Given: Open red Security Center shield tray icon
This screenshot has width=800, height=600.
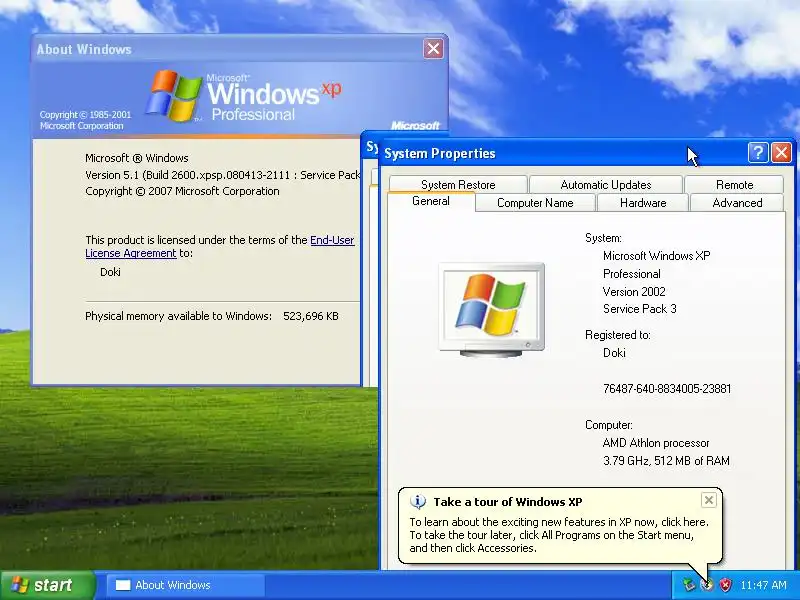Looking at the screenshot, I should coord(725,585).
